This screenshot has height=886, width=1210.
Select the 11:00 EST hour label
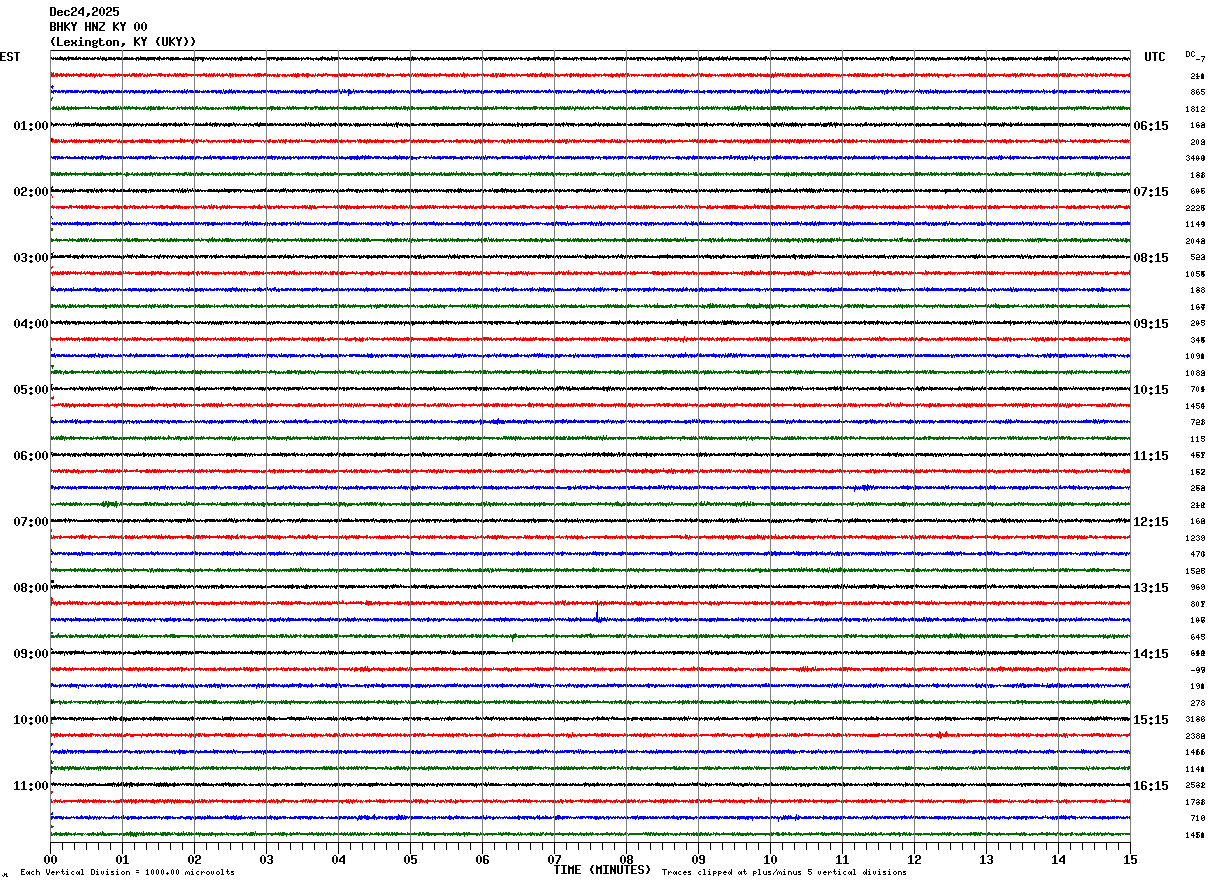point(31,786)
